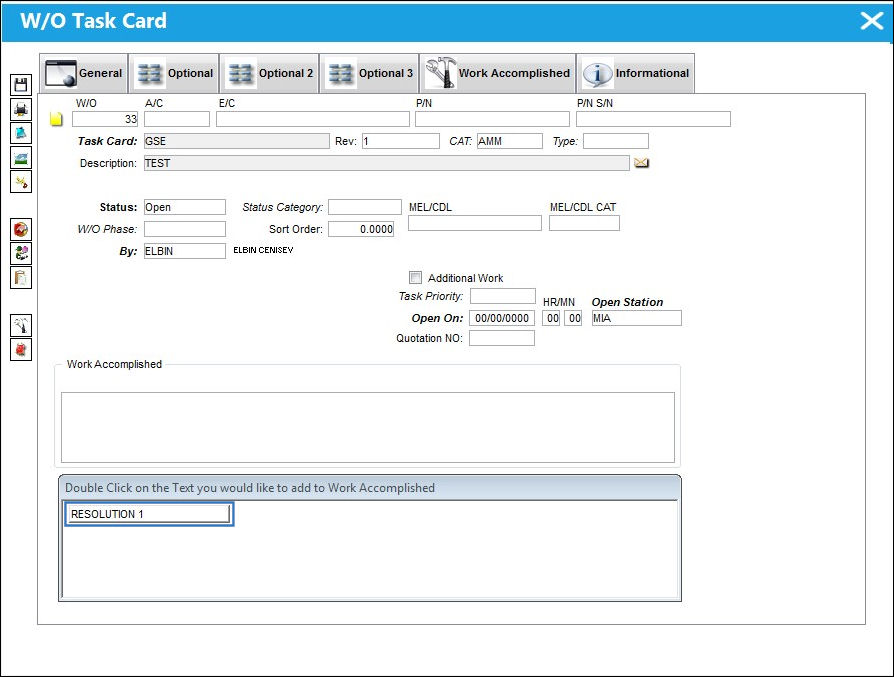Screen dimensions: 894x677
Task: Focus the Type input field
Action: tap(616, 141)
